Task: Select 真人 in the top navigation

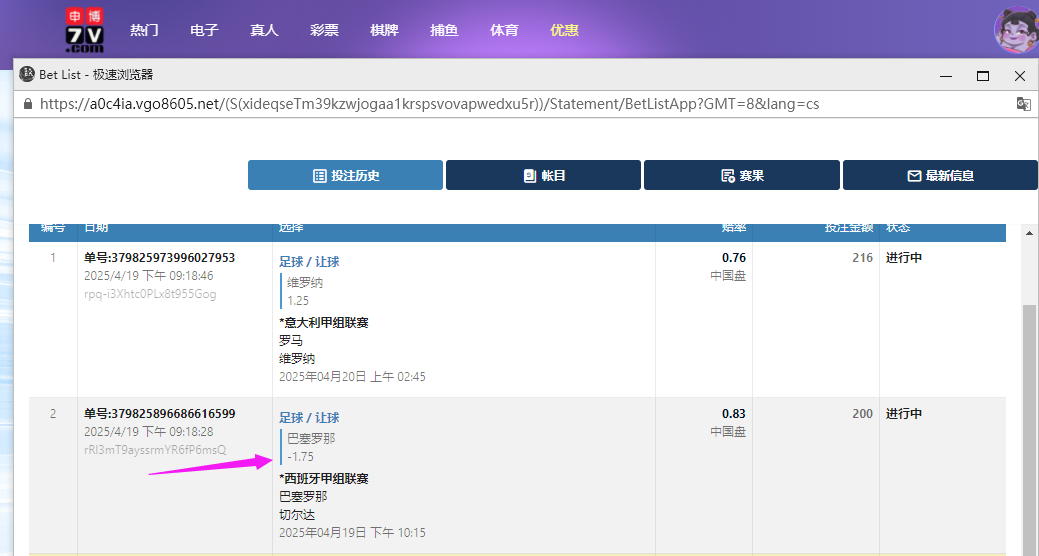Action: tap(264, 30)
